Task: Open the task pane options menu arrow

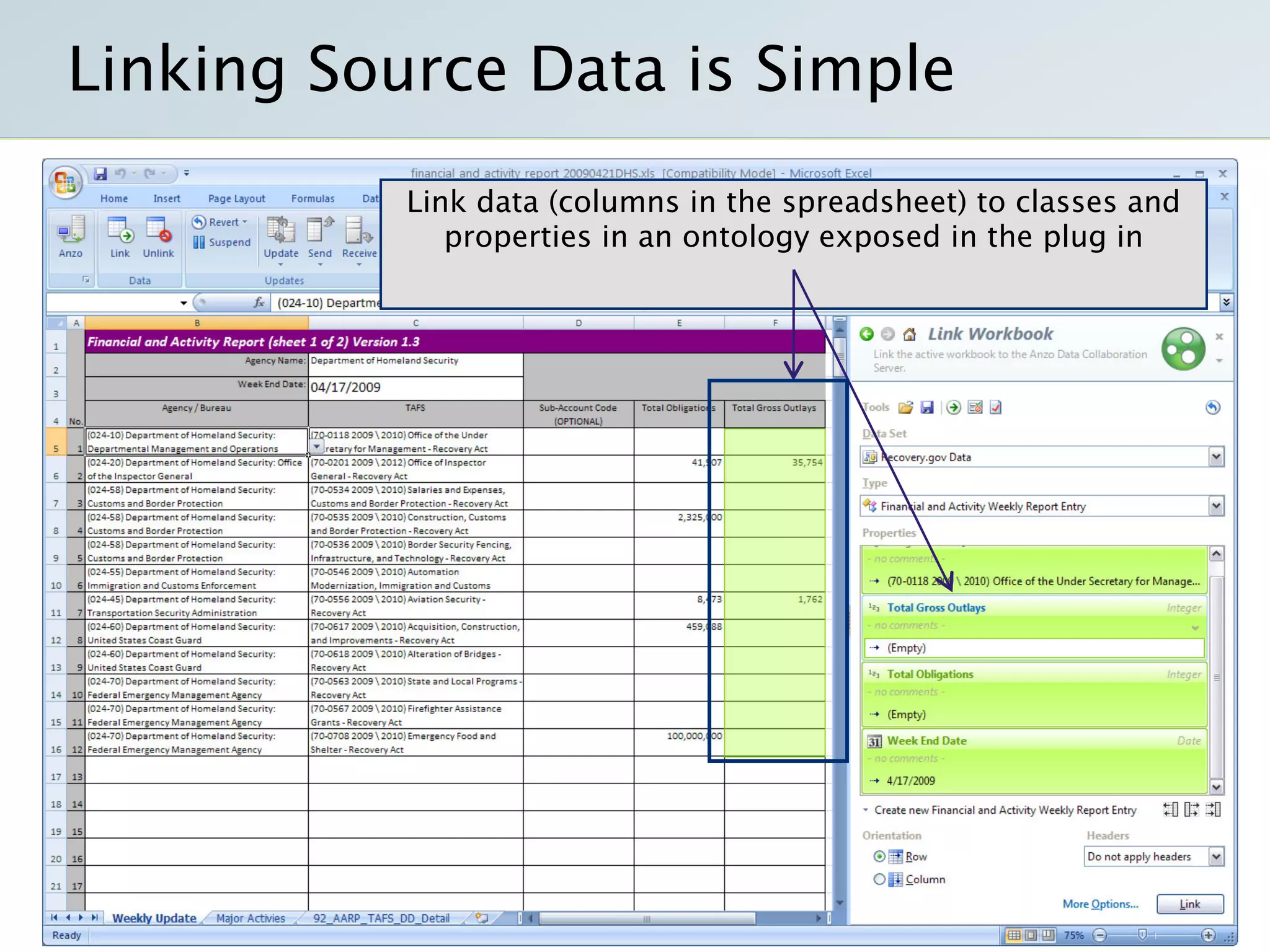Action: (x=1219, y=361)
